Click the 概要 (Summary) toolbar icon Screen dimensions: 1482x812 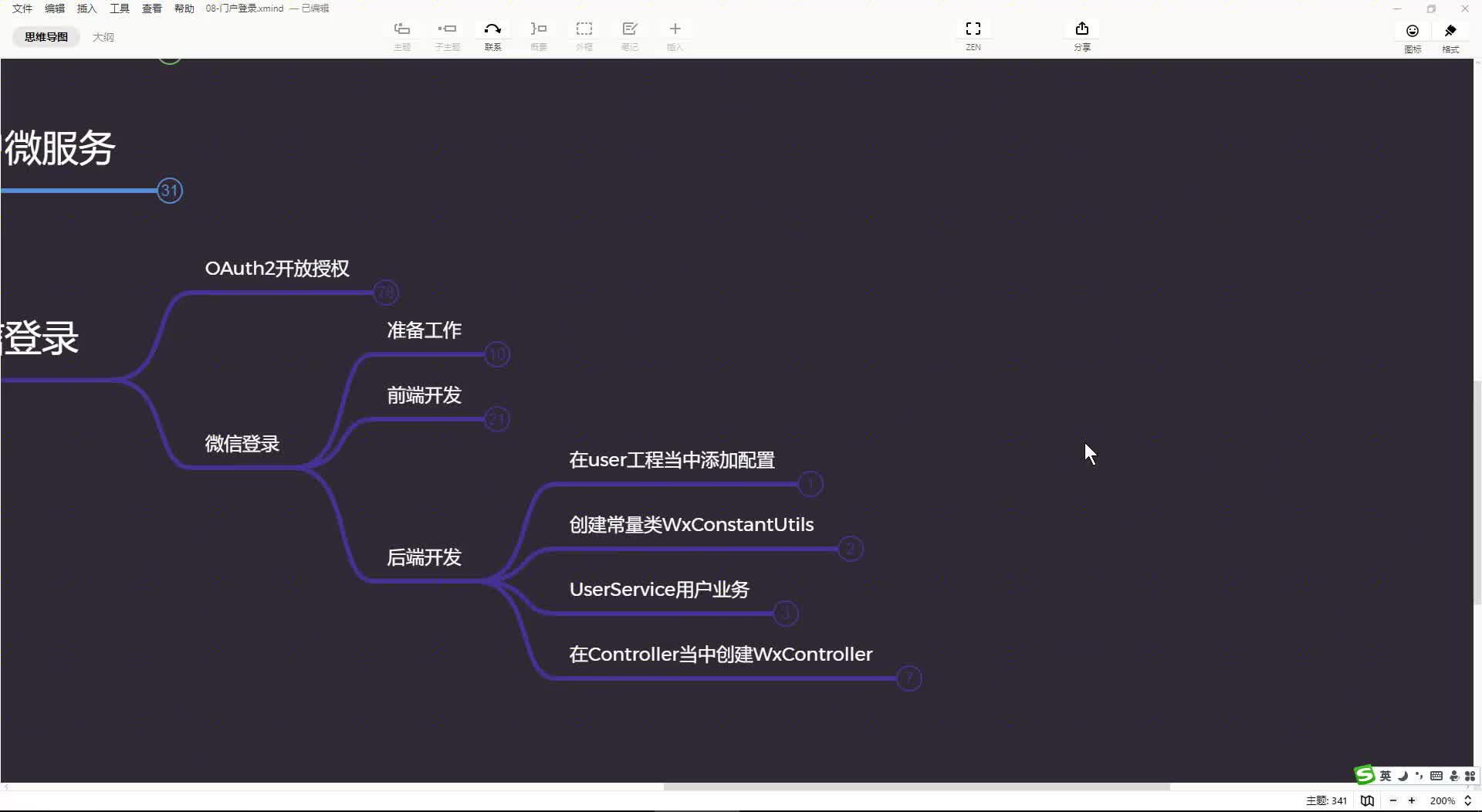539,29
